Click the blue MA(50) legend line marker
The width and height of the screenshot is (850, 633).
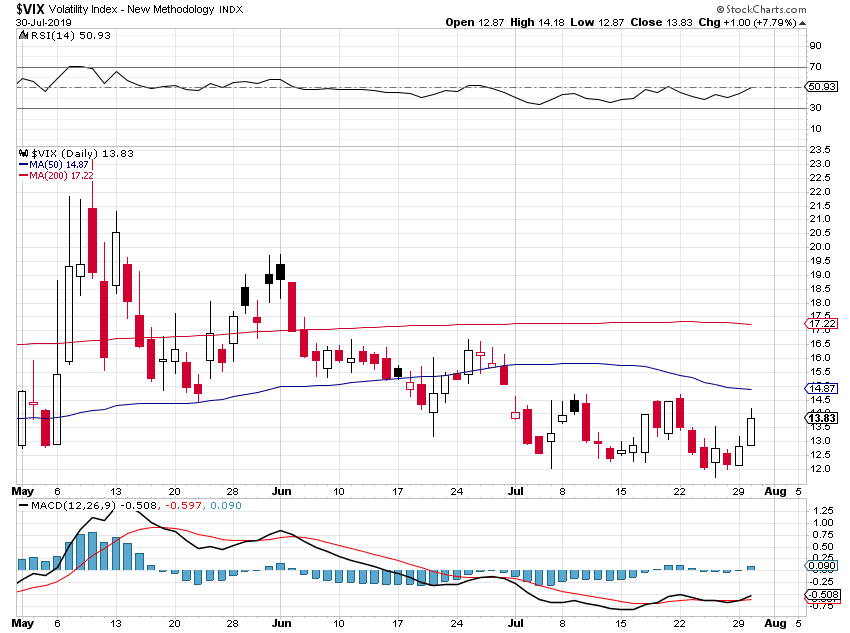tap(22, 165)
